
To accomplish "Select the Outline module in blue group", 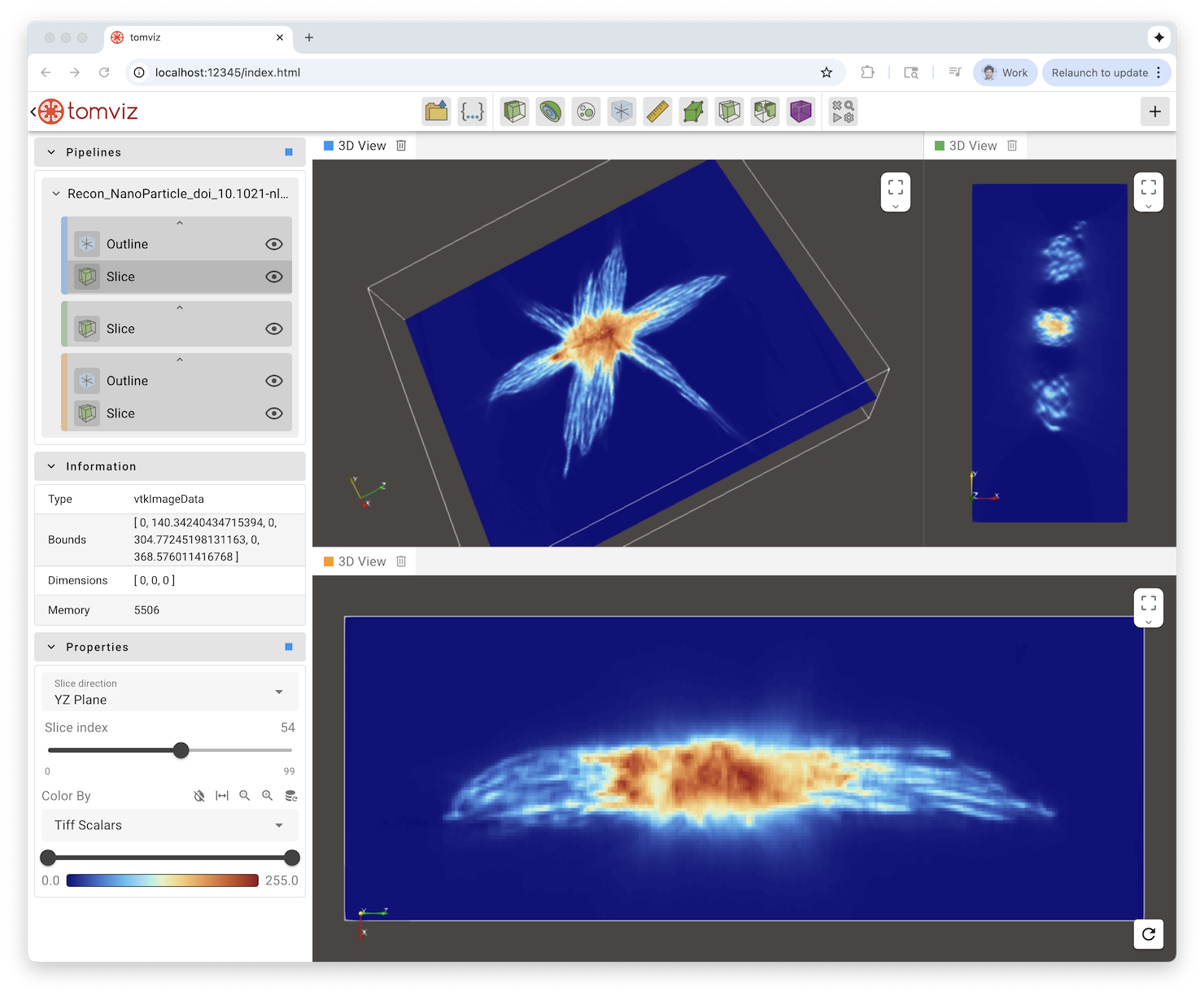I will click(179, 244).
